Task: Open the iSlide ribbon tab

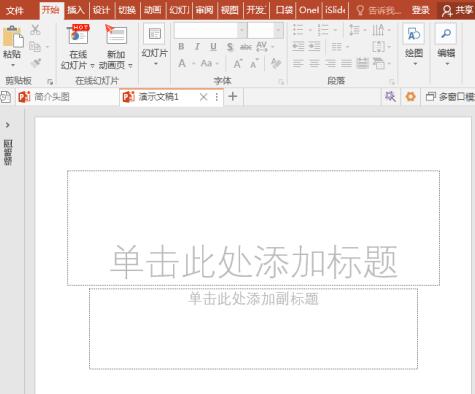Action: point(335,10)
